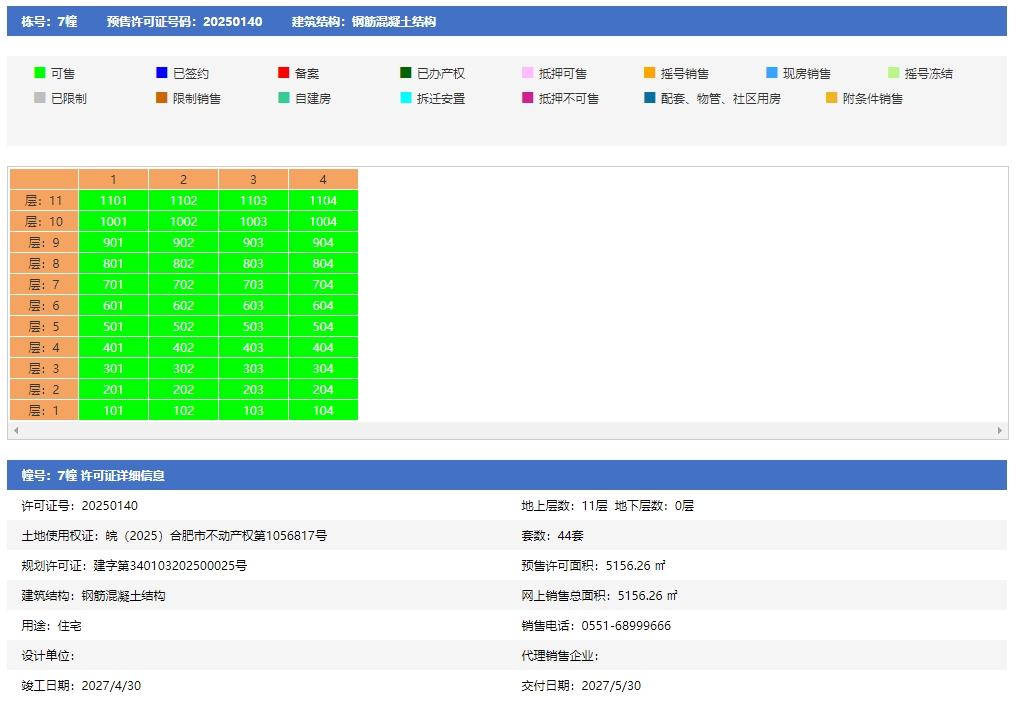The width and height of the screenshot is (1017, 709).
Task: Click the 地上层数: 11层 text
Action: tap(564, 505)
